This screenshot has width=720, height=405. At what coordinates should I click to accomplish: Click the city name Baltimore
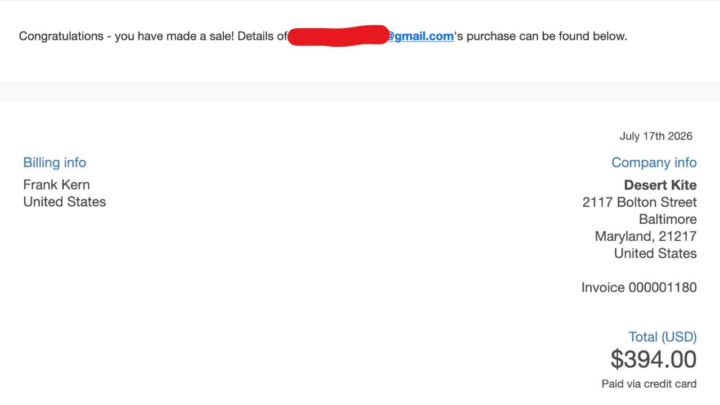click(x=668, y=219)
